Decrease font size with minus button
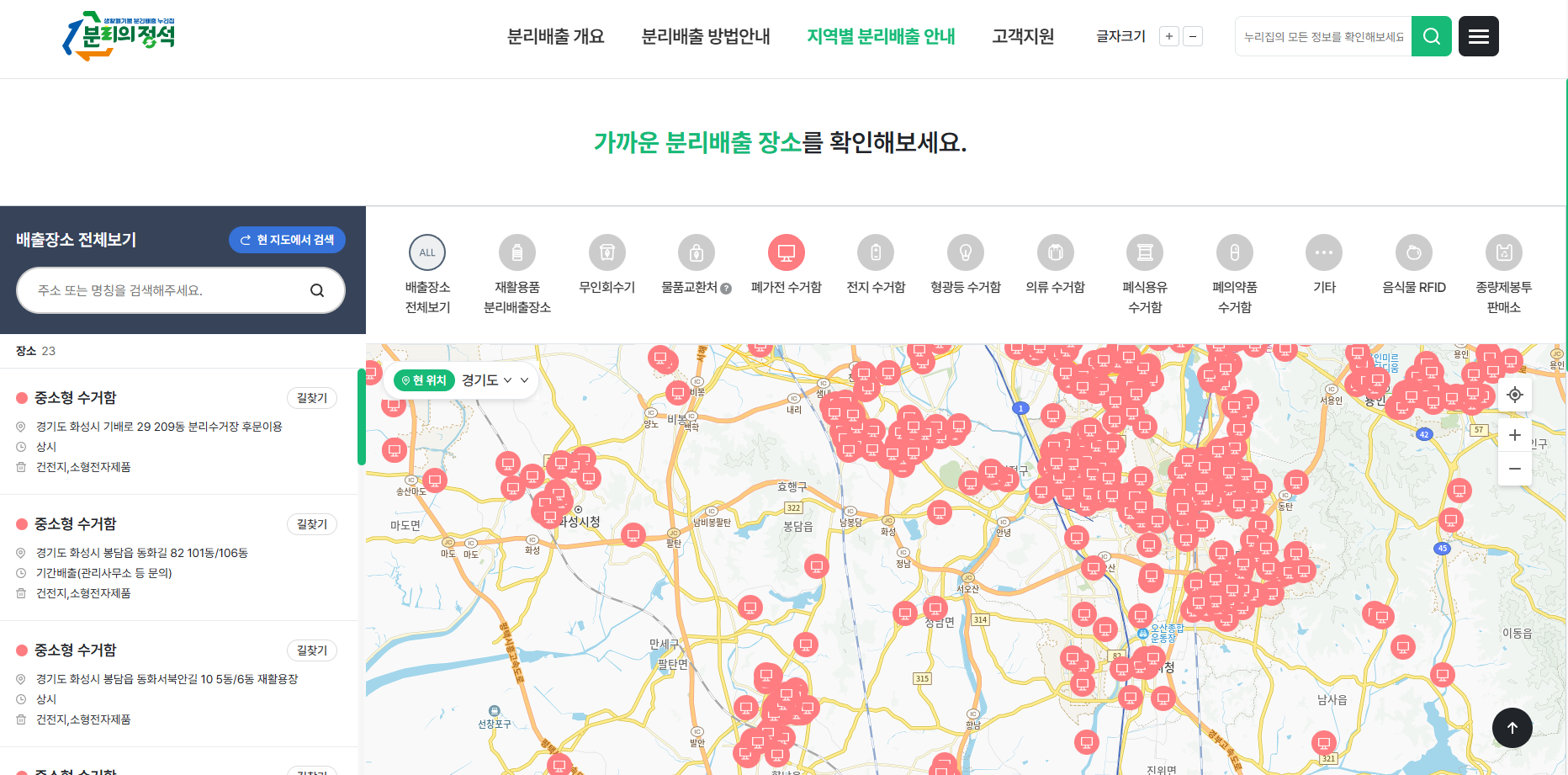 (x=1193, y=36)
